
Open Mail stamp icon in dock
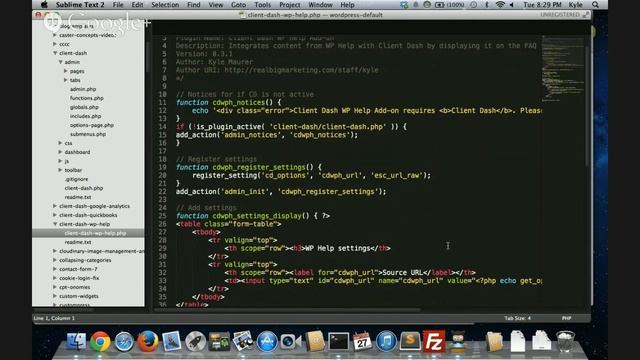171,341
